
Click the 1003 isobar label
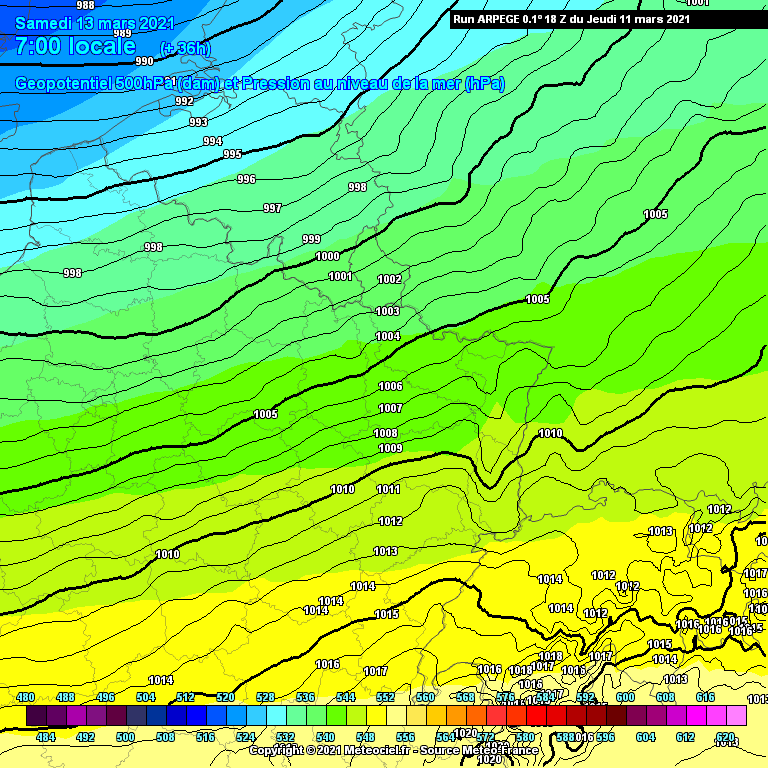coord(388,312)
